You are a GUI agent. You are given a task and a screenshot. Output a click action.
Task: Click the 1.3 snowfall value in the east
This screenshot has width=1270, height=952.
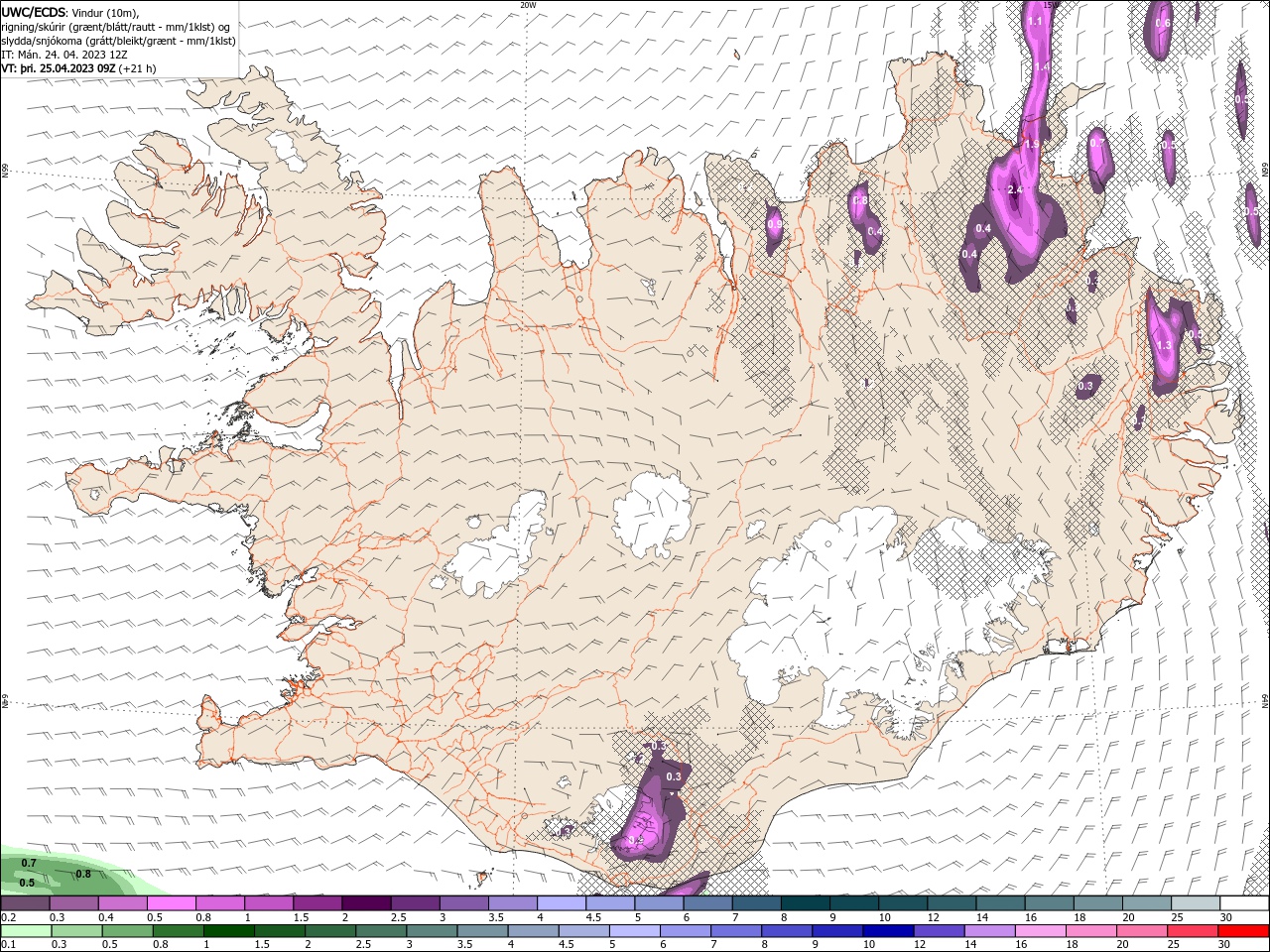click(x=1164, y=345)
